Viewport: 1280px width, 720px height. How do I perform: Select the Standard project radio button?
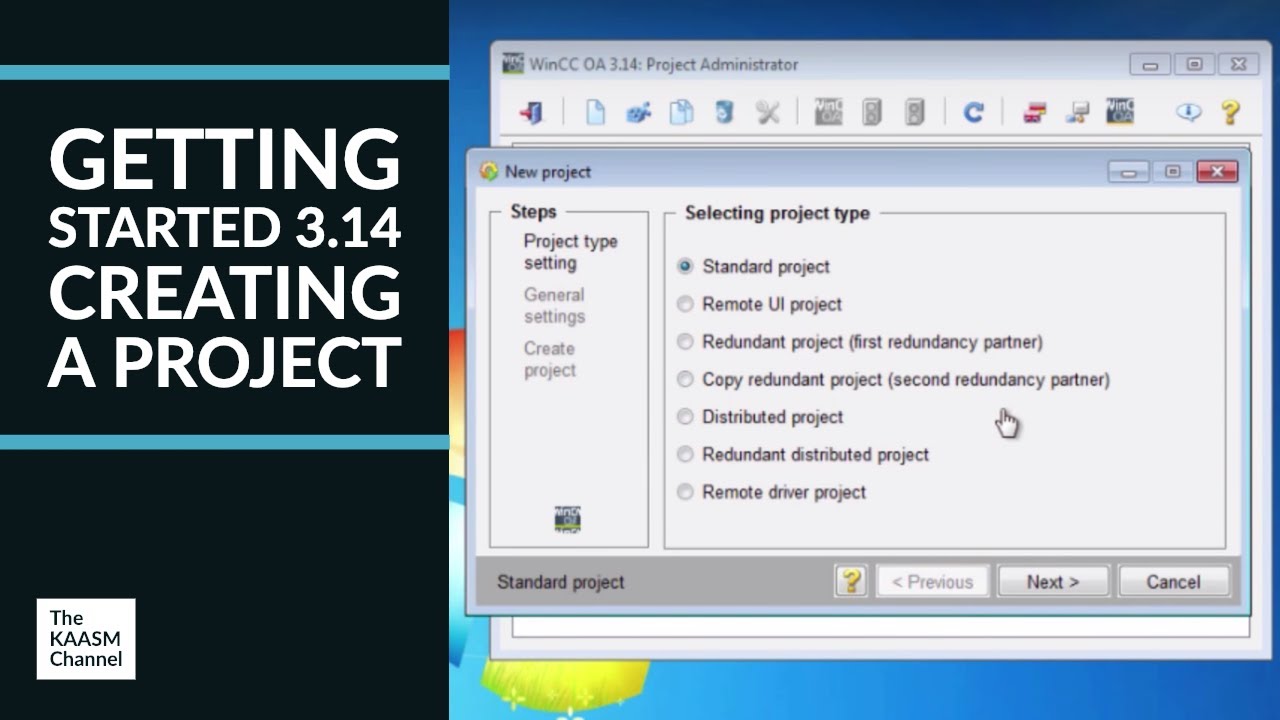(x=685, y=266)
